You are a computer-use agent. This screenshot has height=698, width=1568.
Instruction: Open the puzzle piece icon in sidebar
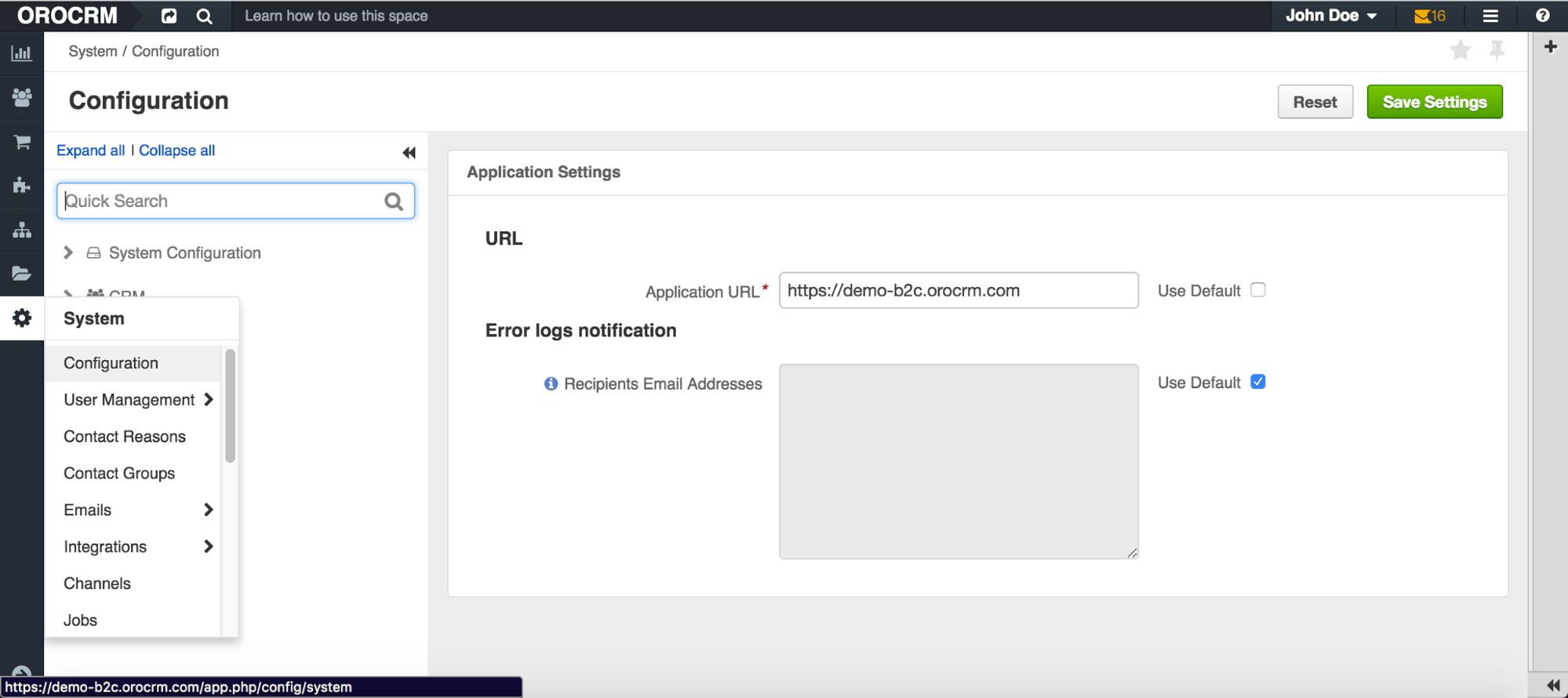point(22,185)
